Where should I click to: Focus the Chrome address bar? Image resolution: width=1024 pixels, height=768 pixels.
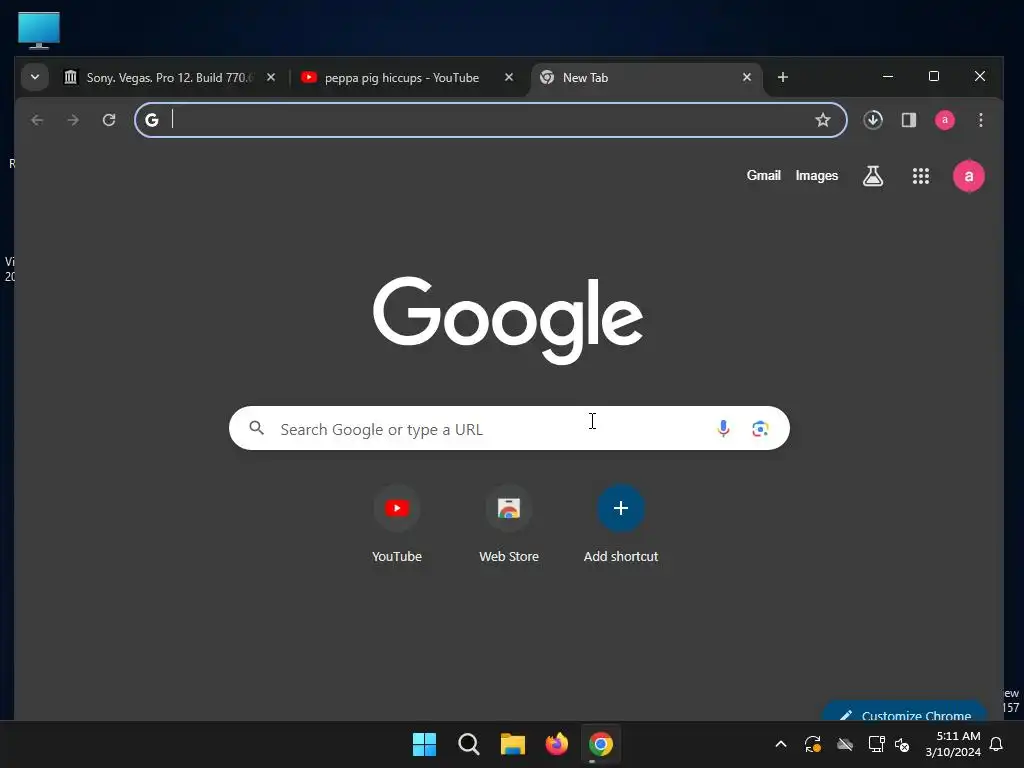coord(490,120)
